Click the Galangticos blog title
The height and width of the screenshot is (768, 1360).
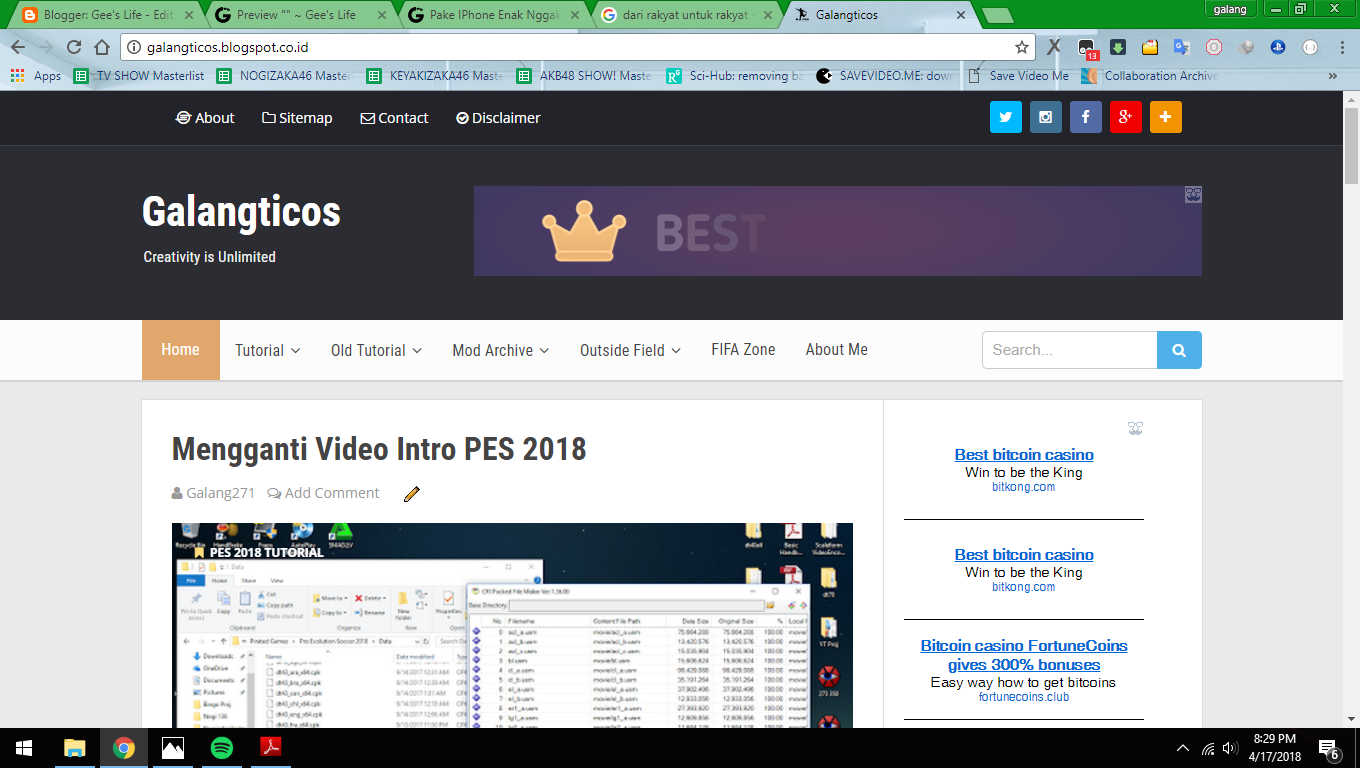241,212
